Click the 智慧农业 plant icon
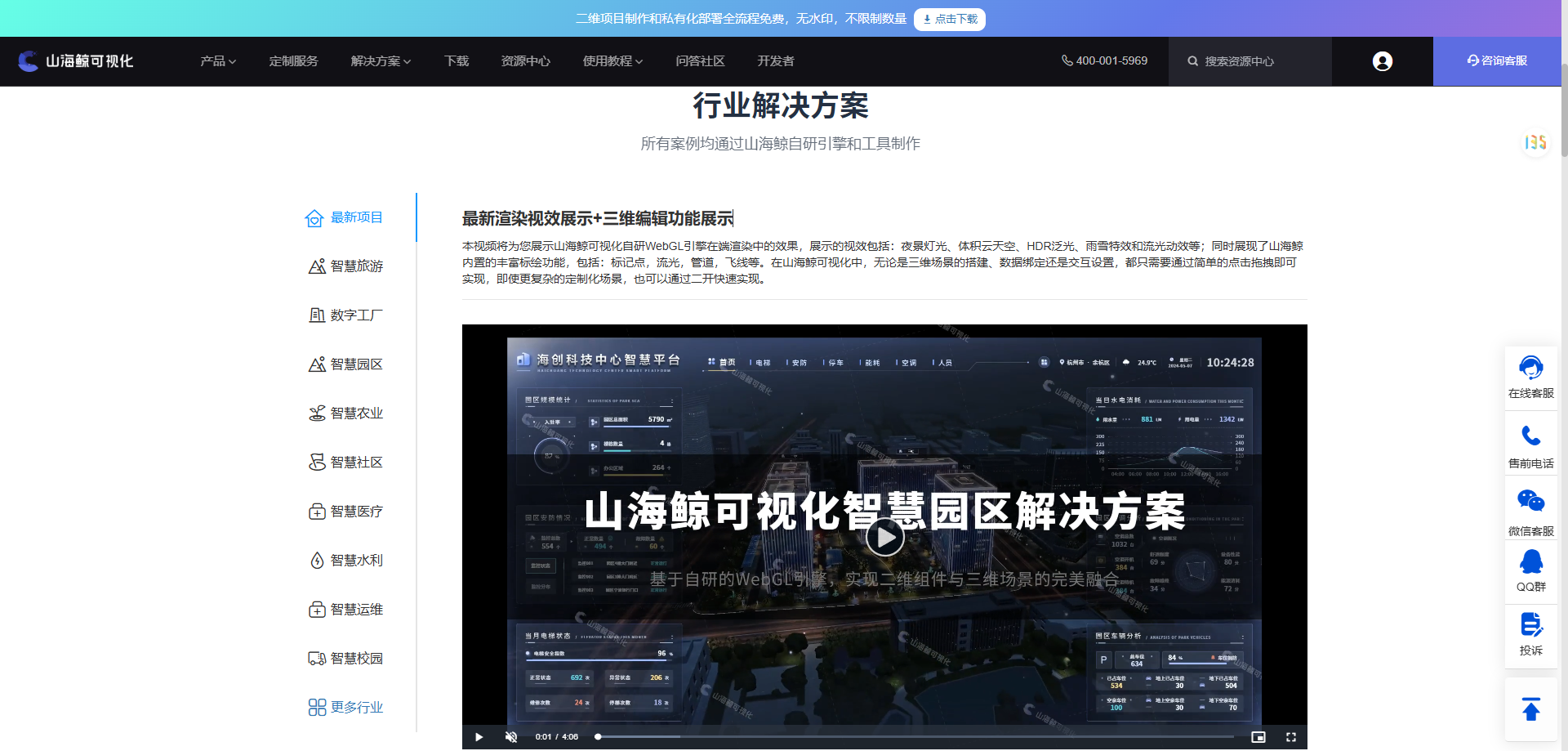 (317, 413)
